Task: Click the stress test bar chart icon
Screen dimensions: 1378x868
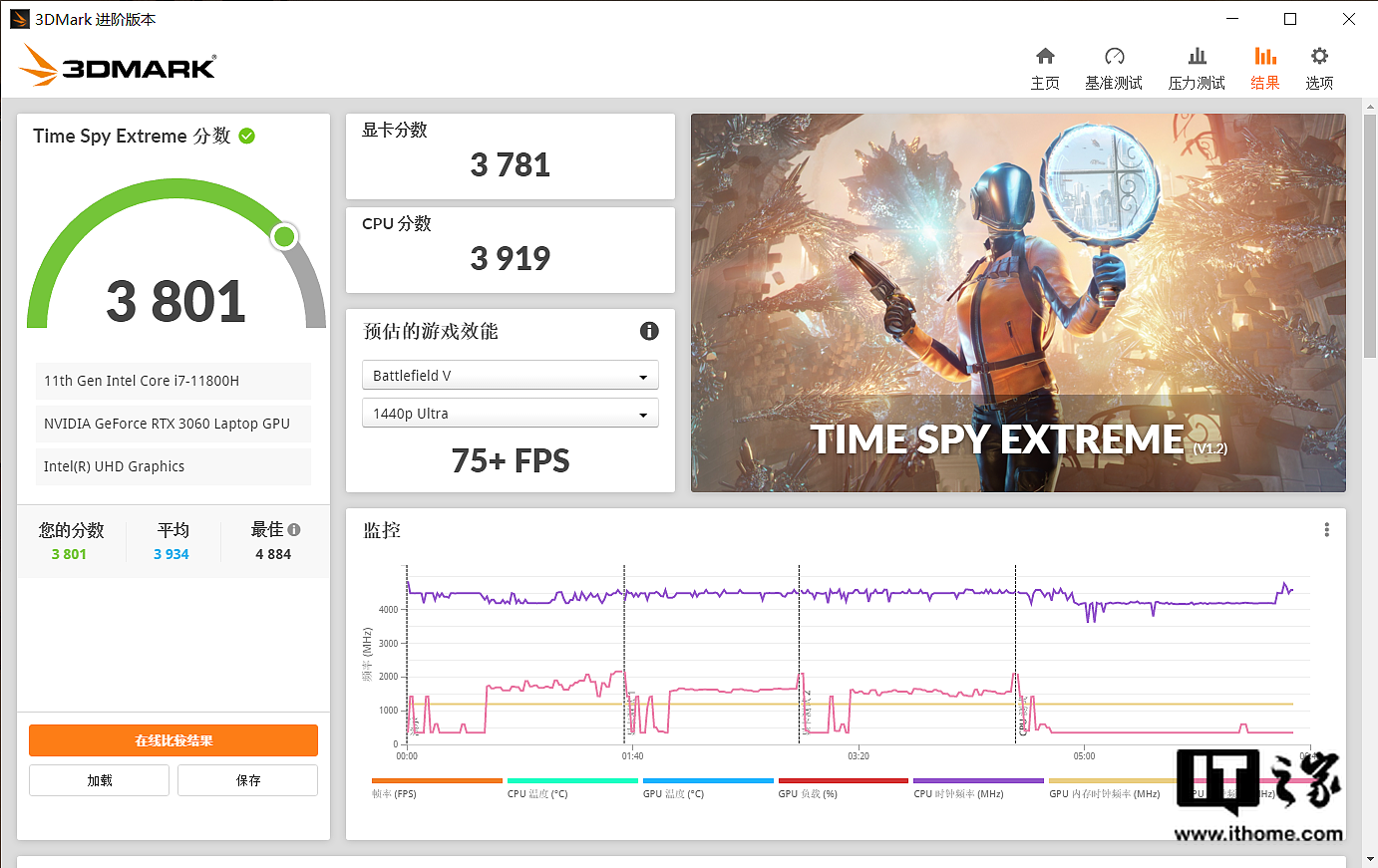Action: pos(1198,56)
